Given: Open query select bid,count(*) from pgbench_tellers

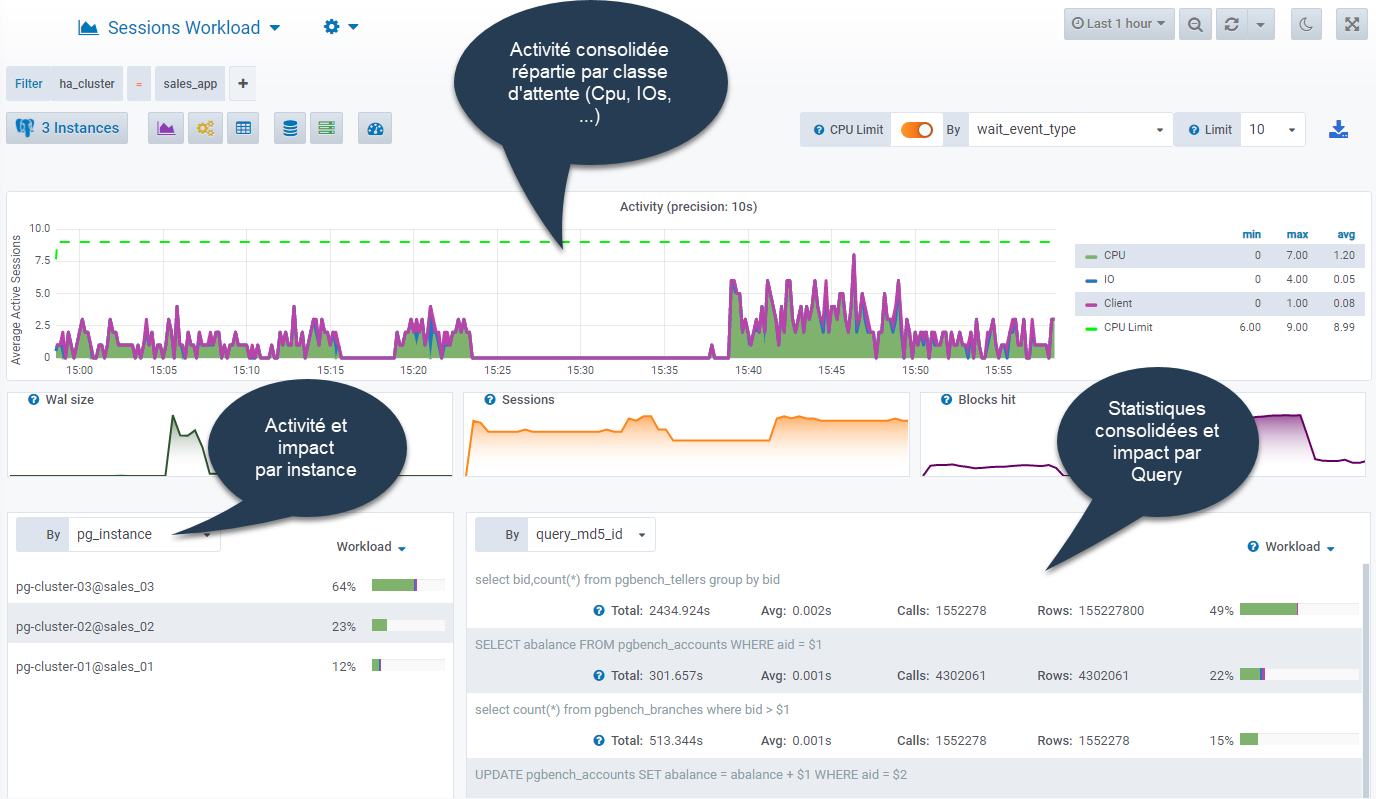Looking at the screenshot, I should pyautogui.click(x=627, y=579).
